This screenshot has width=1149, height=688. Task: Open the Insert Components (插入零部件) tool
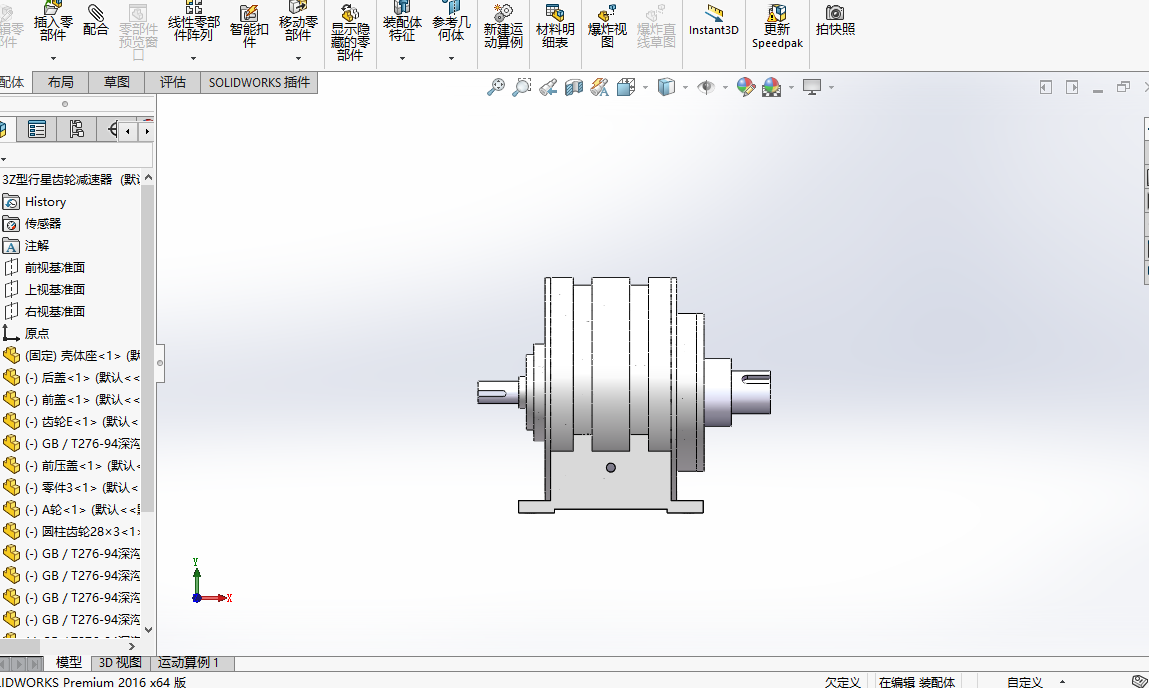click(x=53, y=21)
